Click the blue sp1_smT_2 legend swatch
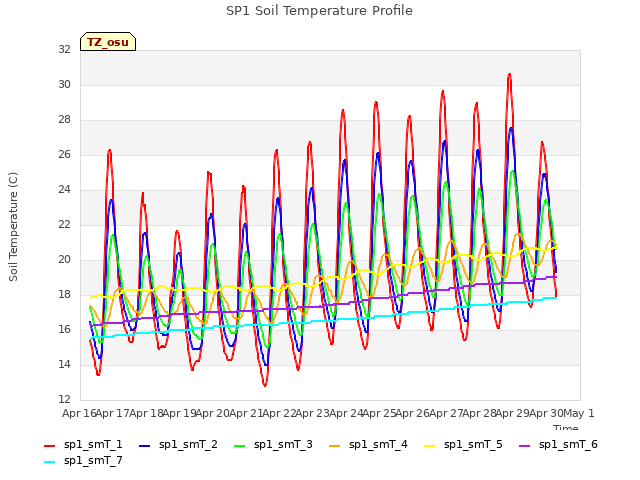Image resolution: width=640 pixels, height=480 pixels. point(144,446)
